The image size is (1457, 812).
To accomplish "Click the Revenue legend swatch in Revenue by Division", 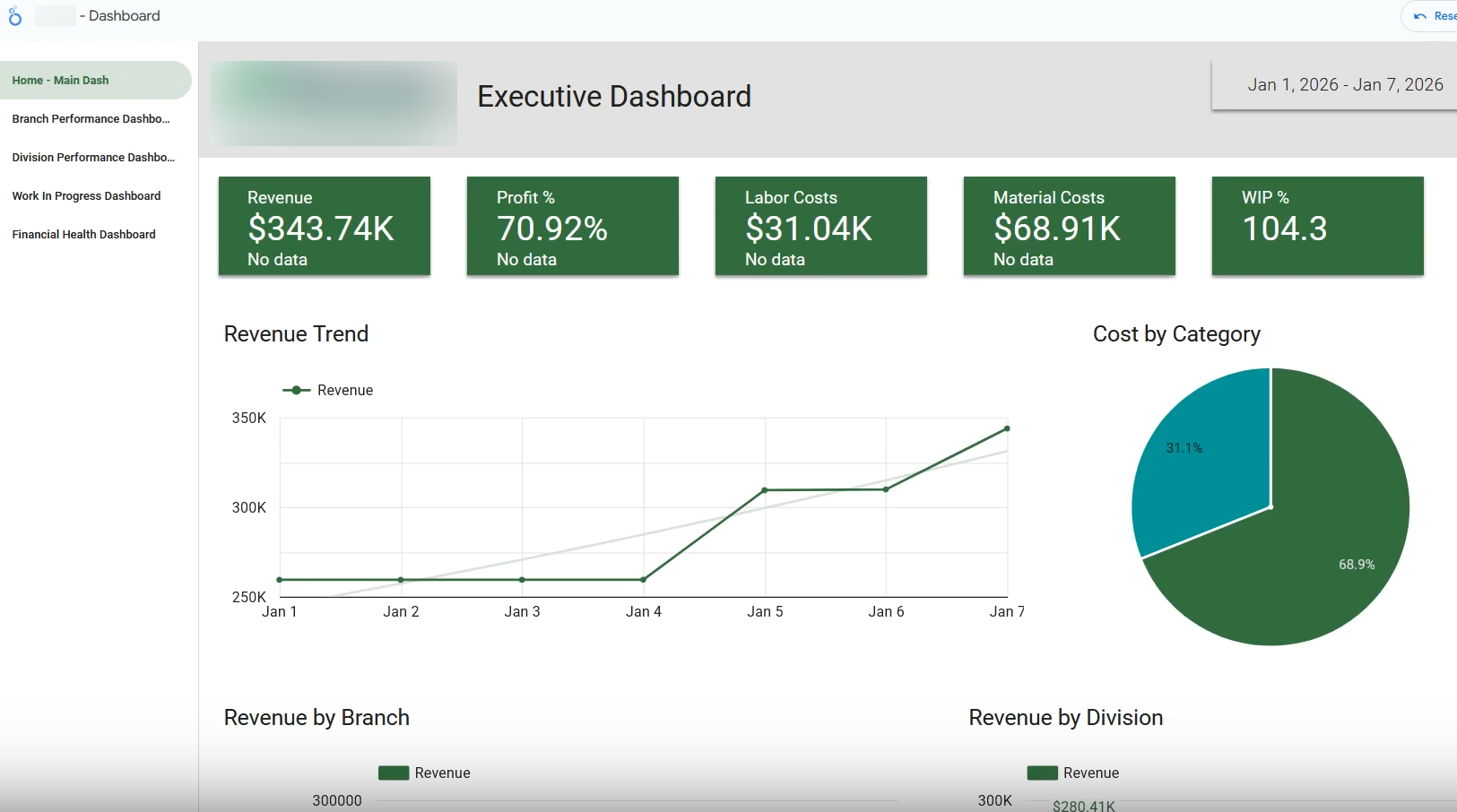I will 1042,773.
